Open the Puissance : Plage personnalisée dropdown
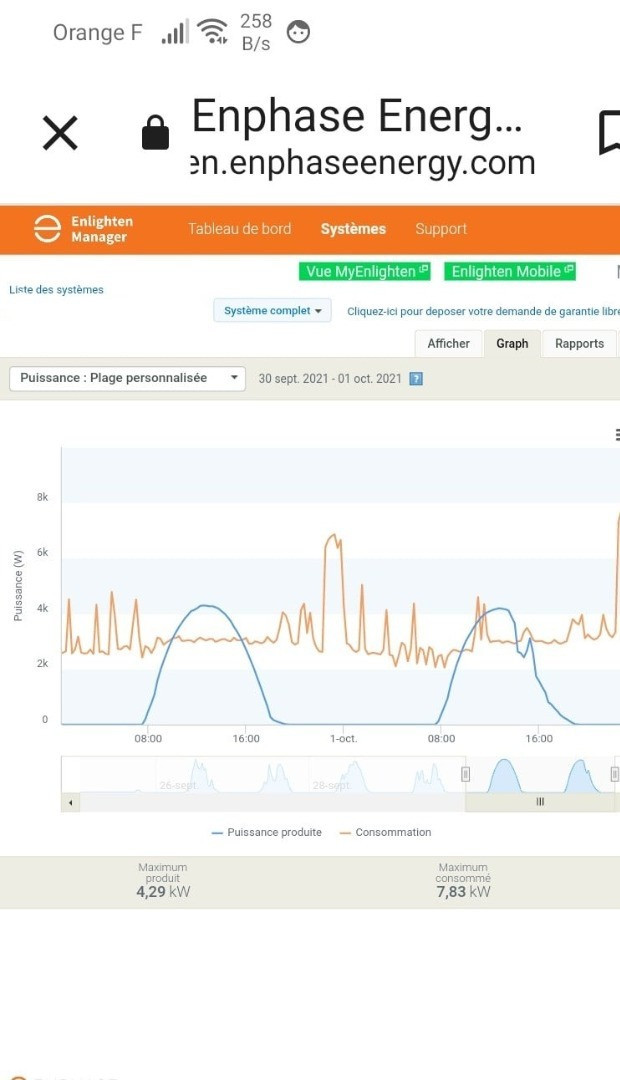The width and height of the screenshot is (620, 1080). pos(127,378)
